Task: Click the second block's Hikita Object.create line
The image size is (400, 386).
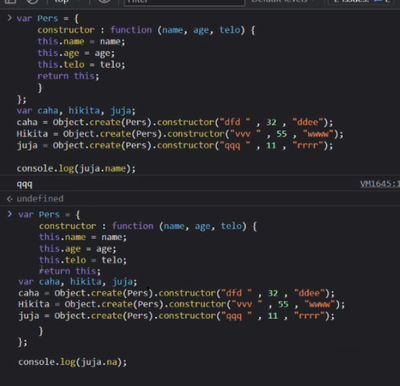Action: pos(182,304)
